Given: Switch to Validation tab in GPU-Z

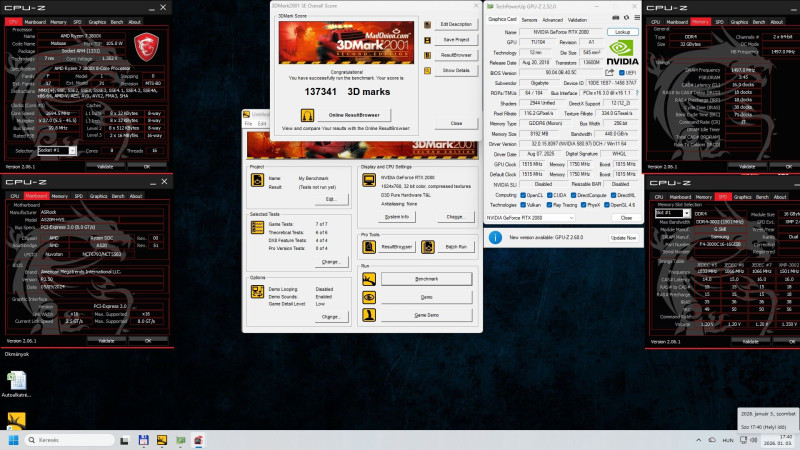Looking at the screenshot, I should coord(577,20).
